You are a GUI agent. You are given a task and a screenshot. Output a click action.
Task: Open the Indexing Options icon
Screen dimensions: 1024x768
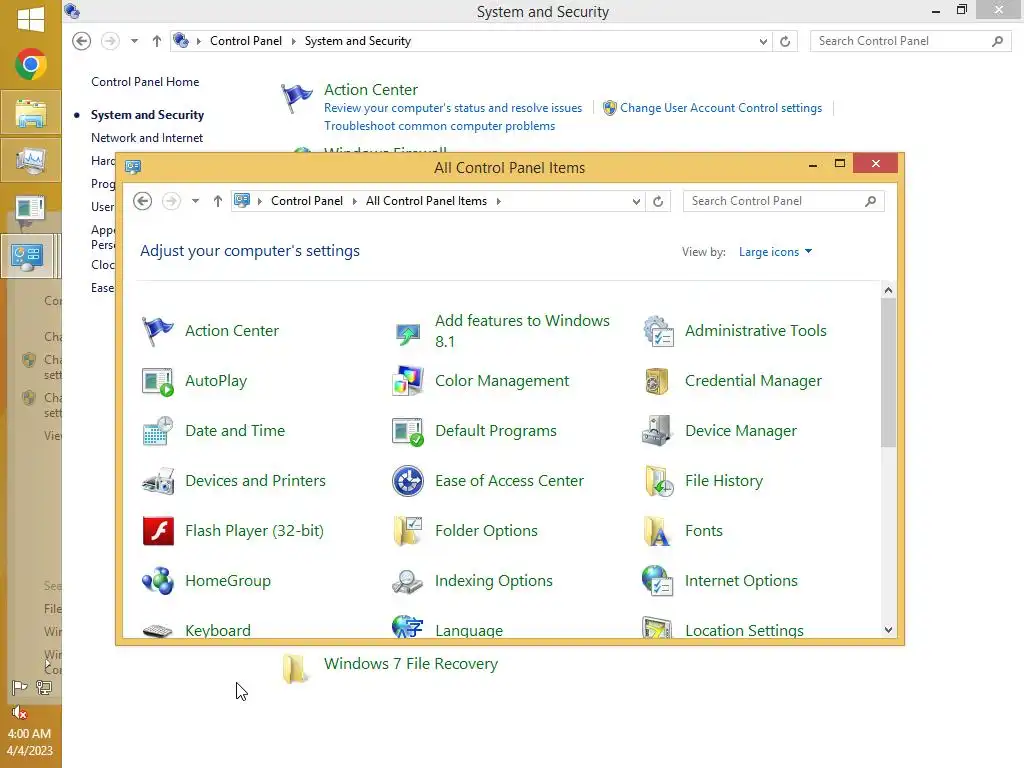point(408,581)
